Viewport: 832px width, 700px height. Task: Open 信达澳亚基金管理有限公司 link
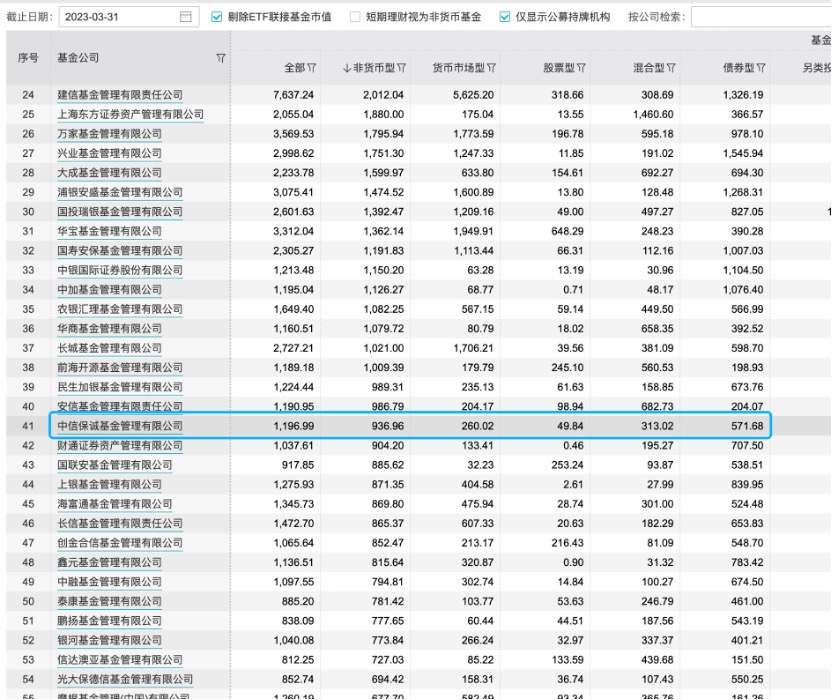point(120,660)
